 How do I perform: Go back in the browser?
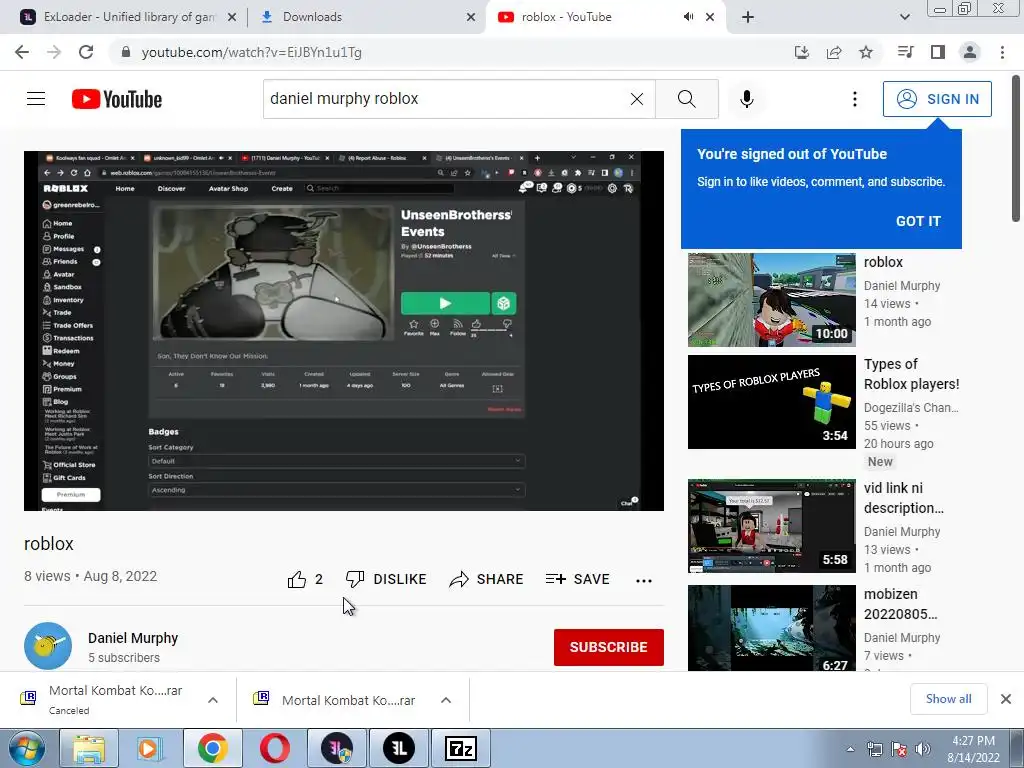click(x=22, y=52)
